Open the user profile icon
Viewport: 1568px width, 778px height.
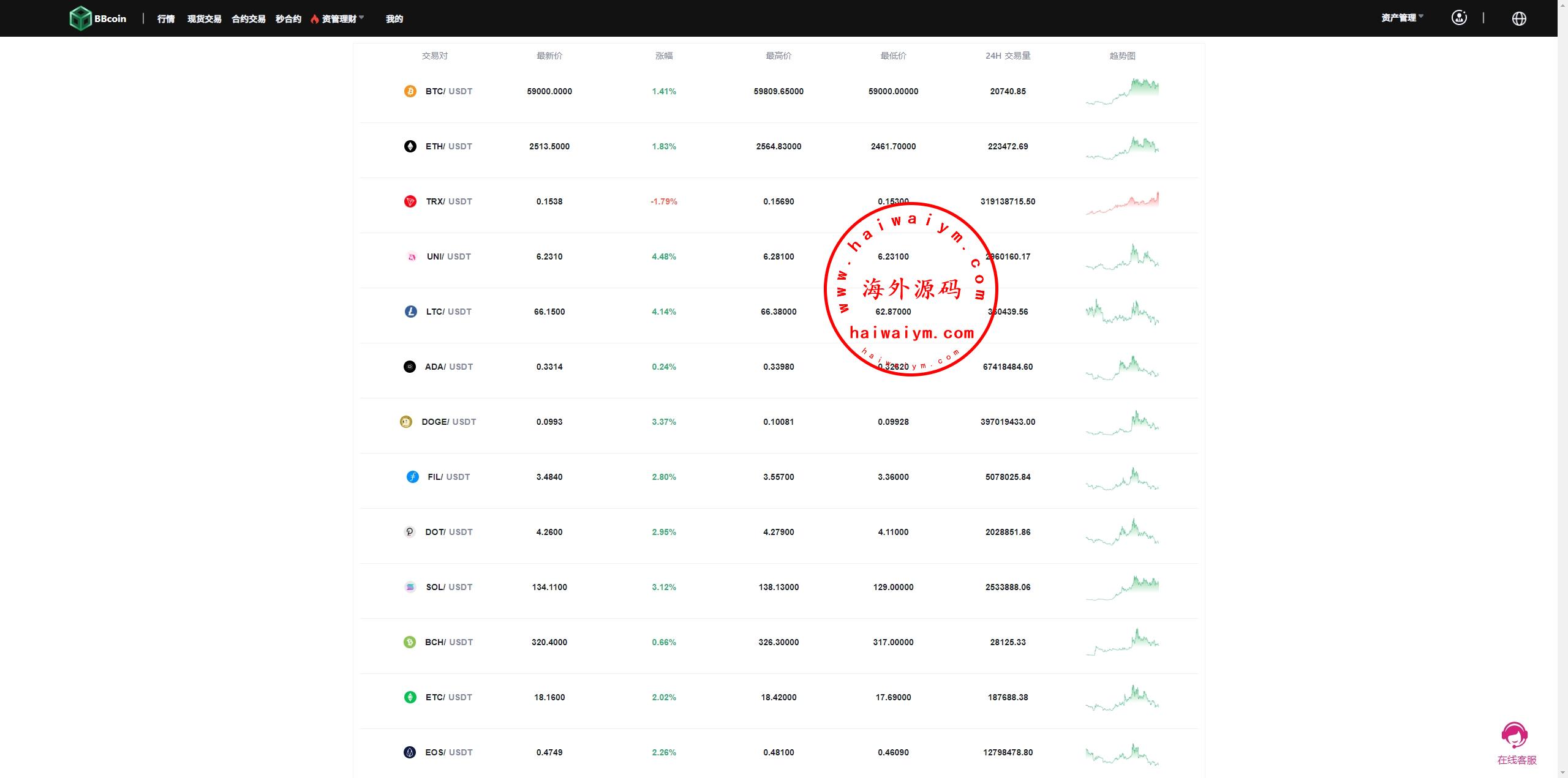1459,18
